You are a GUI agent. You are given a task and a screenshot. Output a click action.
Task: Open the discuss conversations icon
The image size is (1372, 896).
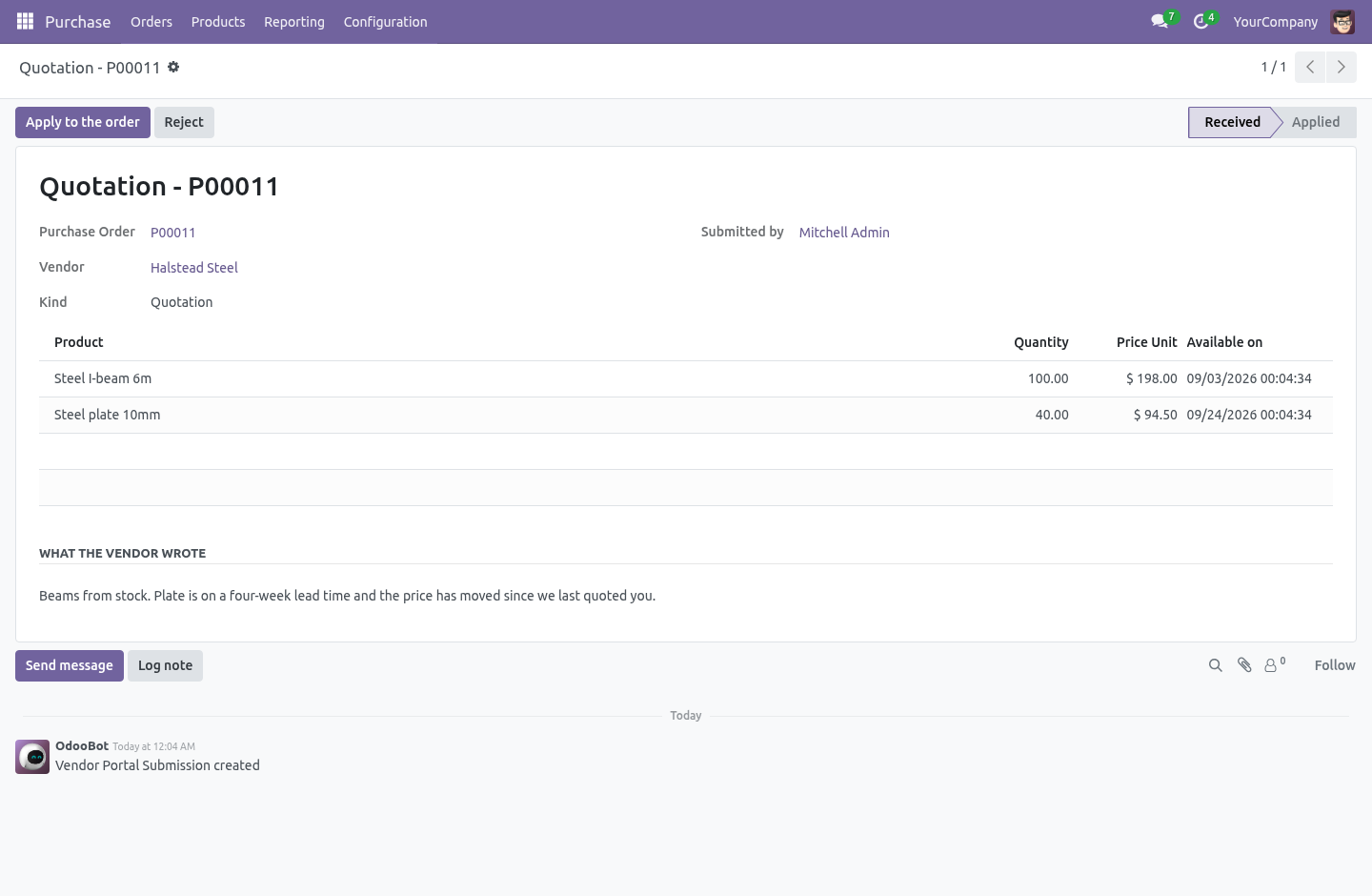[x=1160, y=21]
